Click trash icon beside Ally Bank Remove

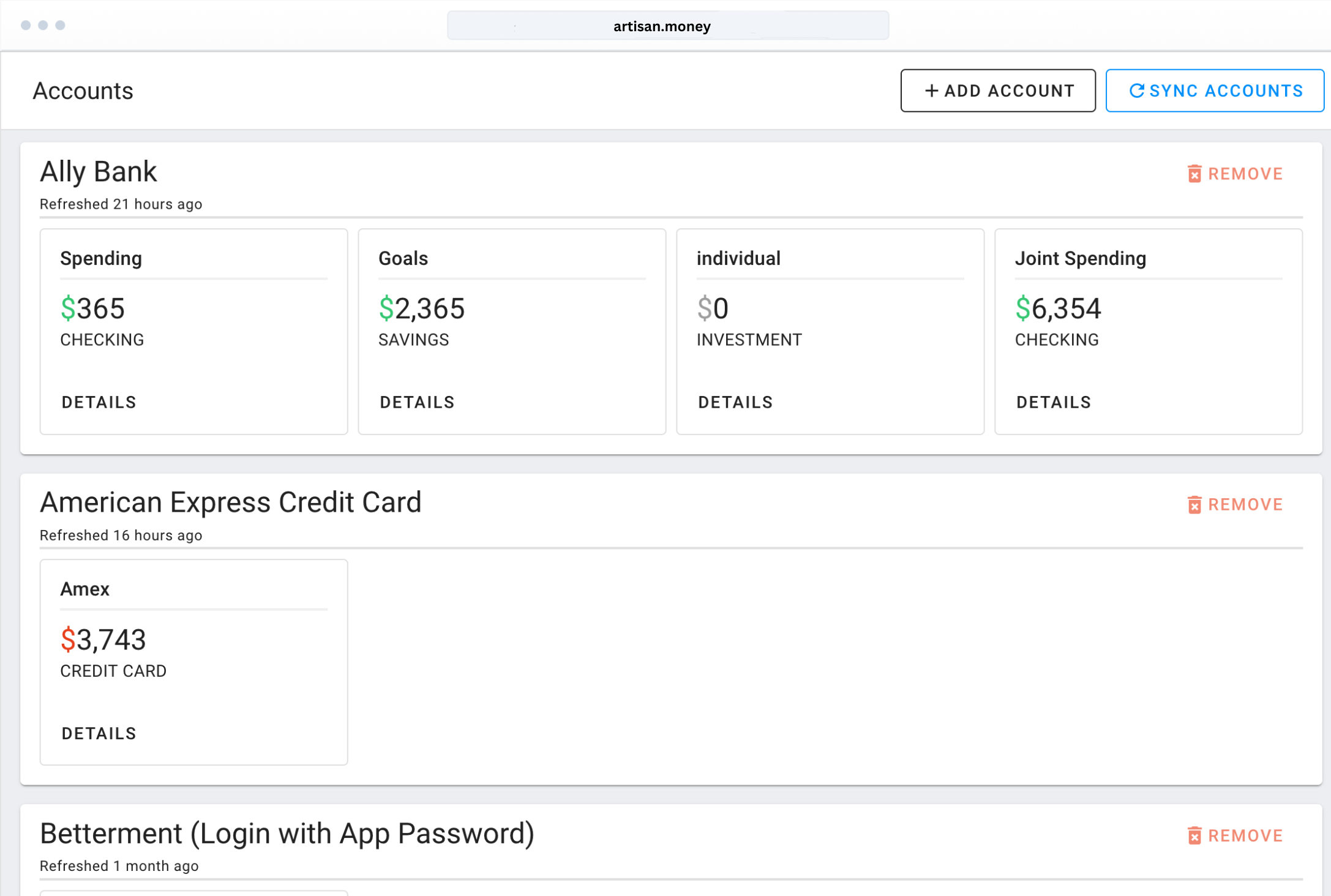tap(1194, 174)
